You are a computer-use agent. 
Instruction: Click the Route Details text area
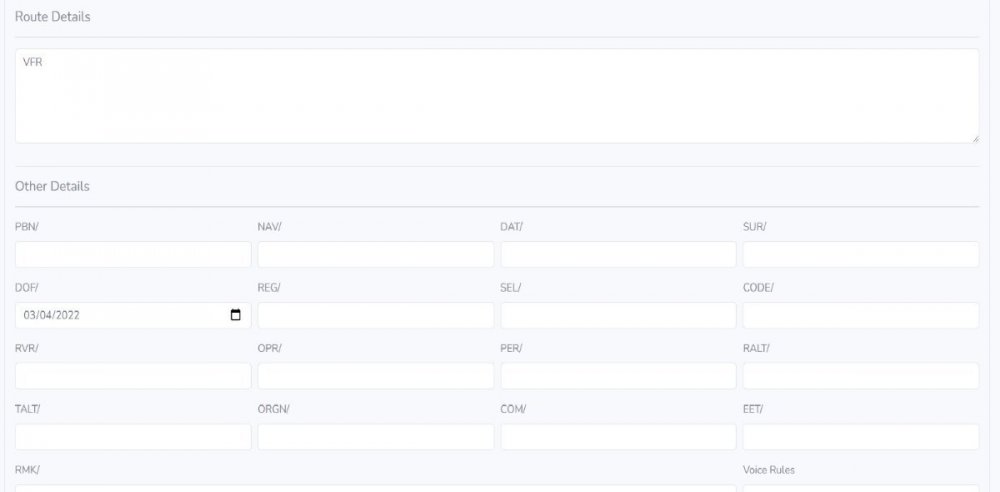click(x=497, y=96)
